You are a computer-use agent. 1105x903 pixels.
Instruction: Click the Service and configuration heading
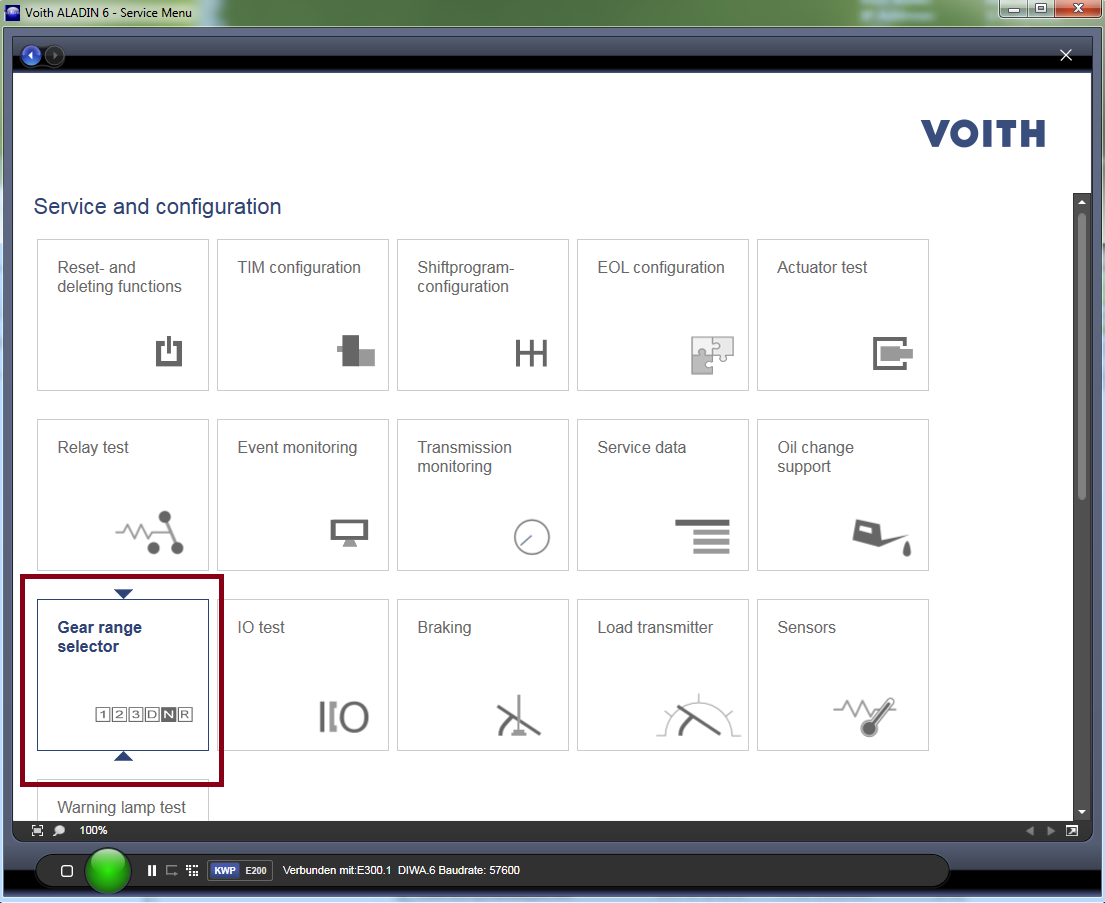(x=157, y=207)
